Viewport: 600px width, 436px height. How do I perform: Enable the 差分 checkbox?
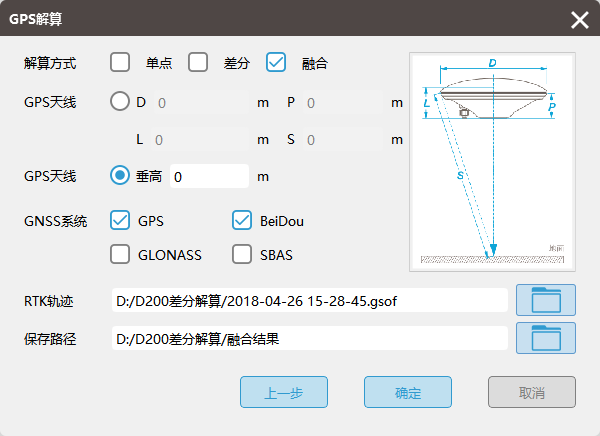198,62
